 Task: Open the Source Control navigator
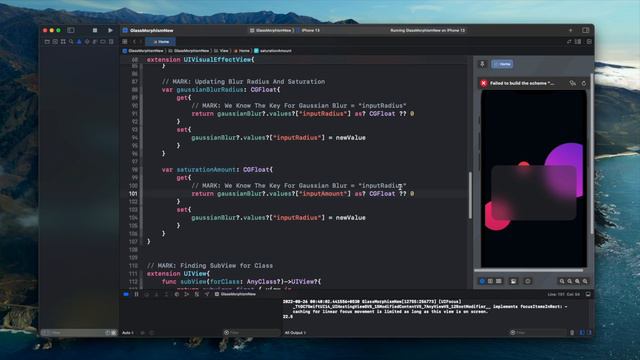(55, 42)
